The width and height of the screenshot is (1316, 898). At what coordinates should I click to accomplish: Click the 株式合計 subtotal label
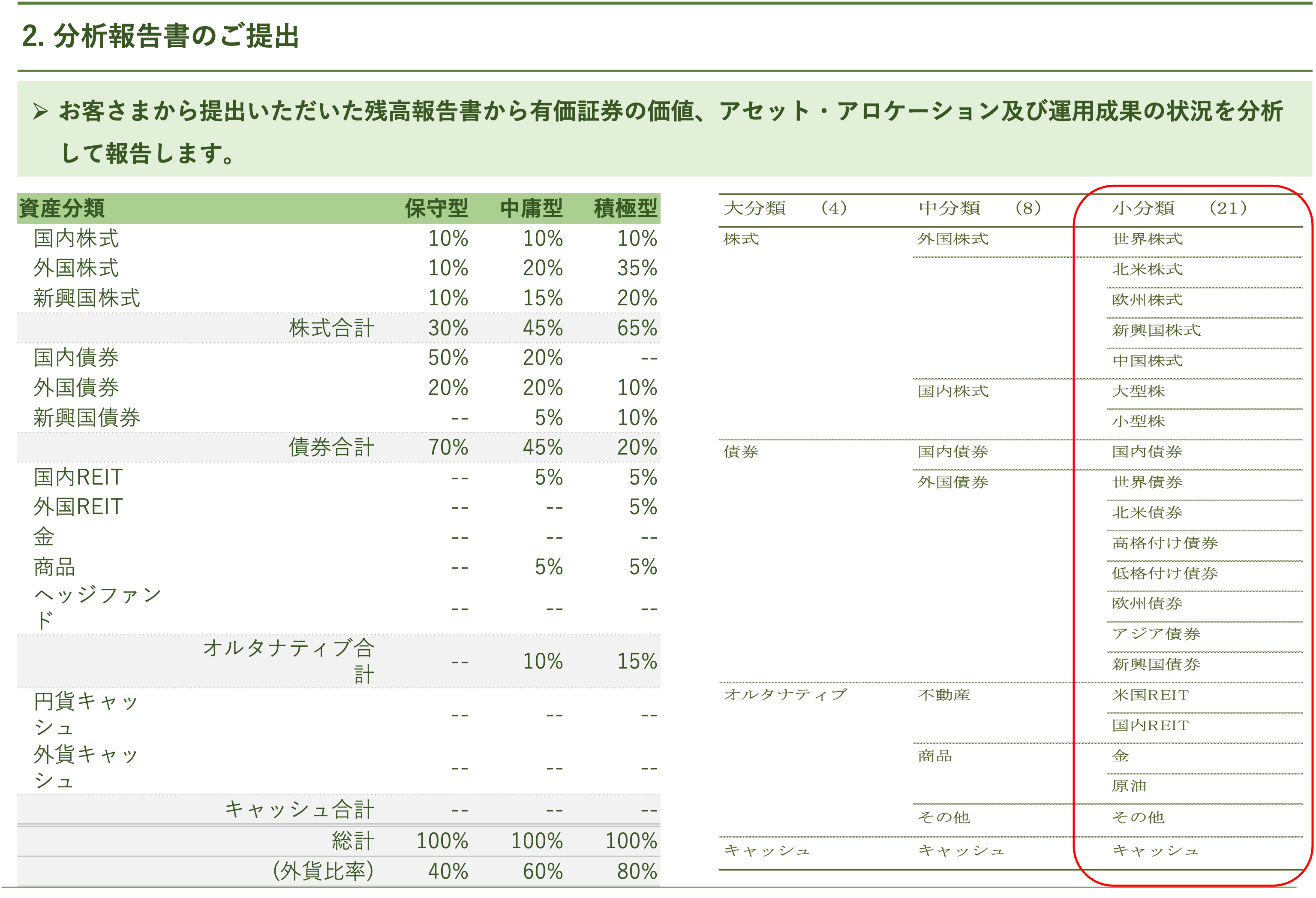point(331,328)
